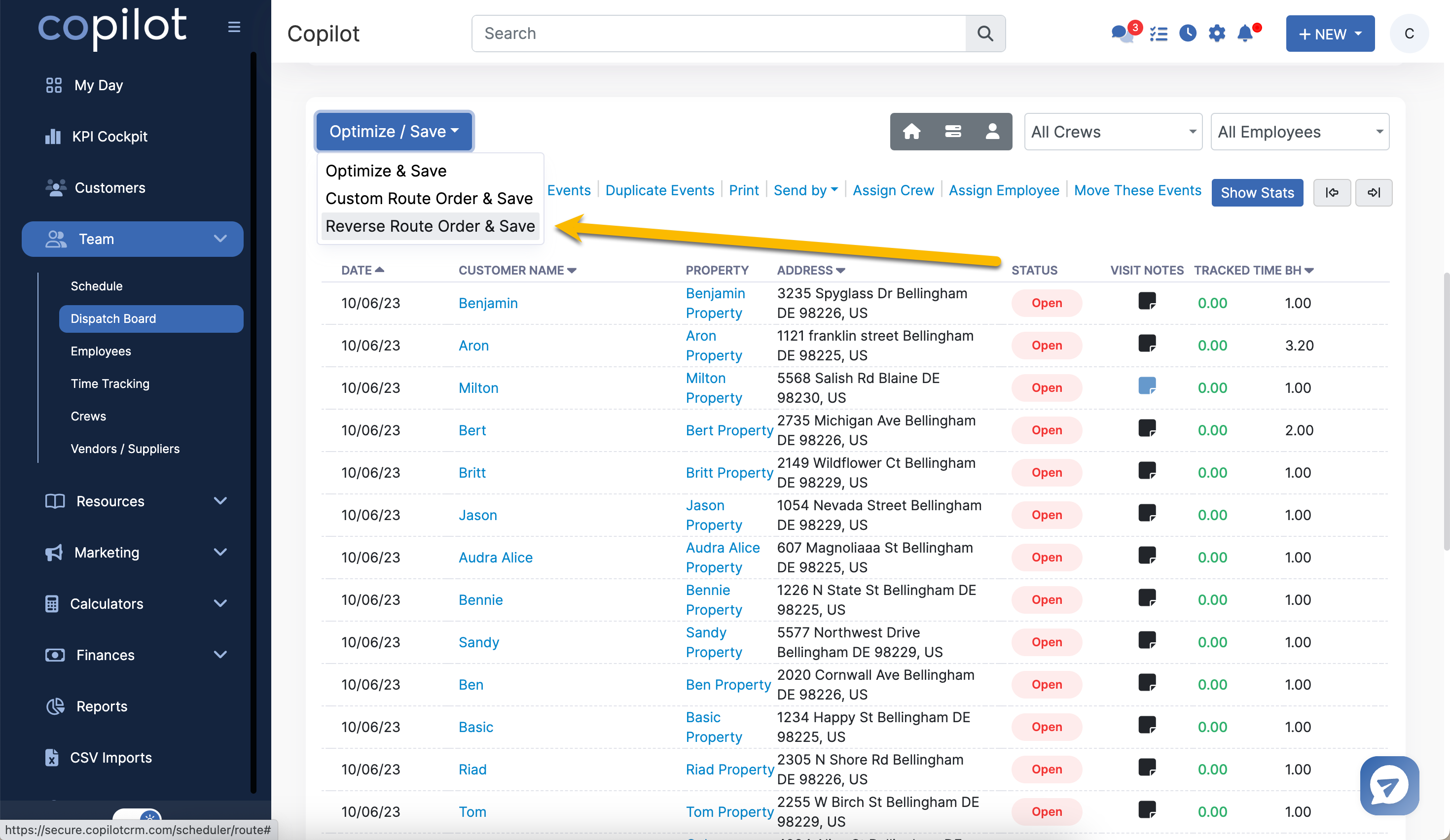
Task: Open visit note icon for Audra Alice
Action: point(1147,556)
